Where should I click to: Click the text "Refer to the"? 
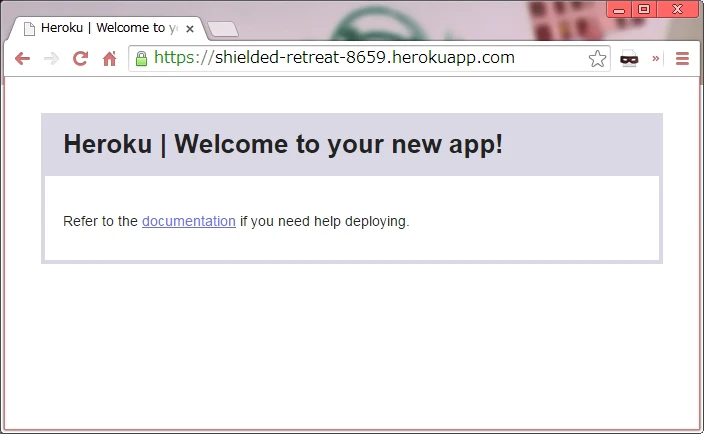[x=100, y=221]
